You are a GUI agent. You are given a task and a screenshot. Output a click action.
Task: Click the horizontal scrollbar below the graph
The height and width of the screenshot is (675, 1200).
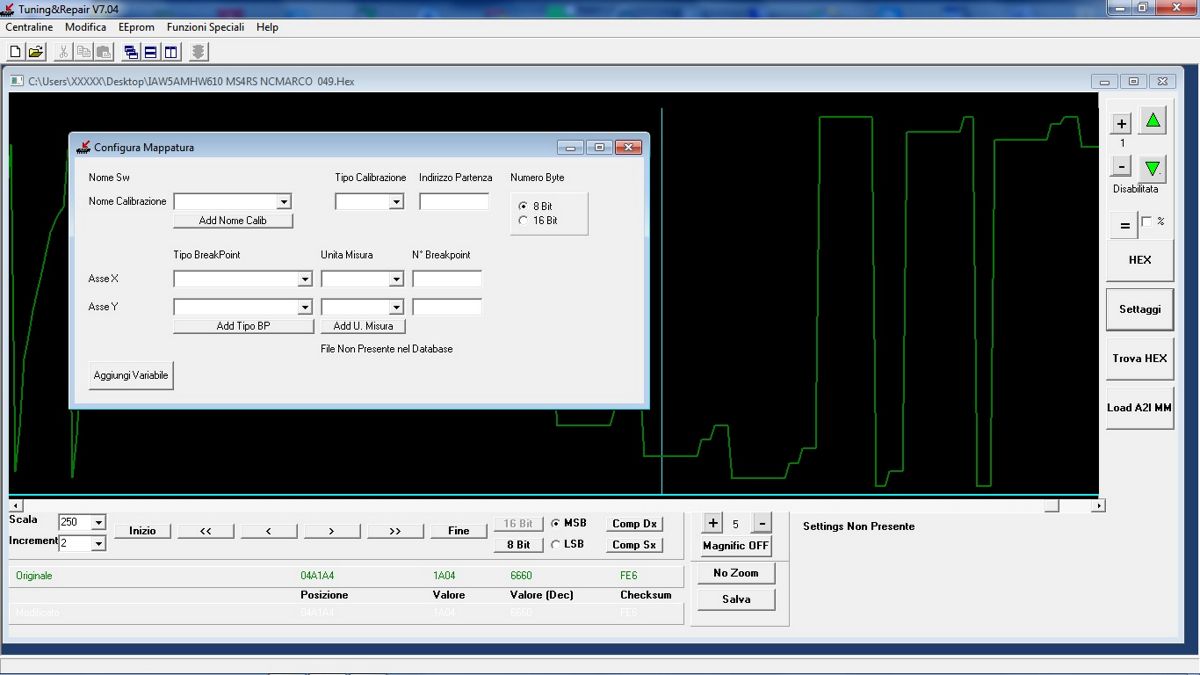tap(550, 506)
